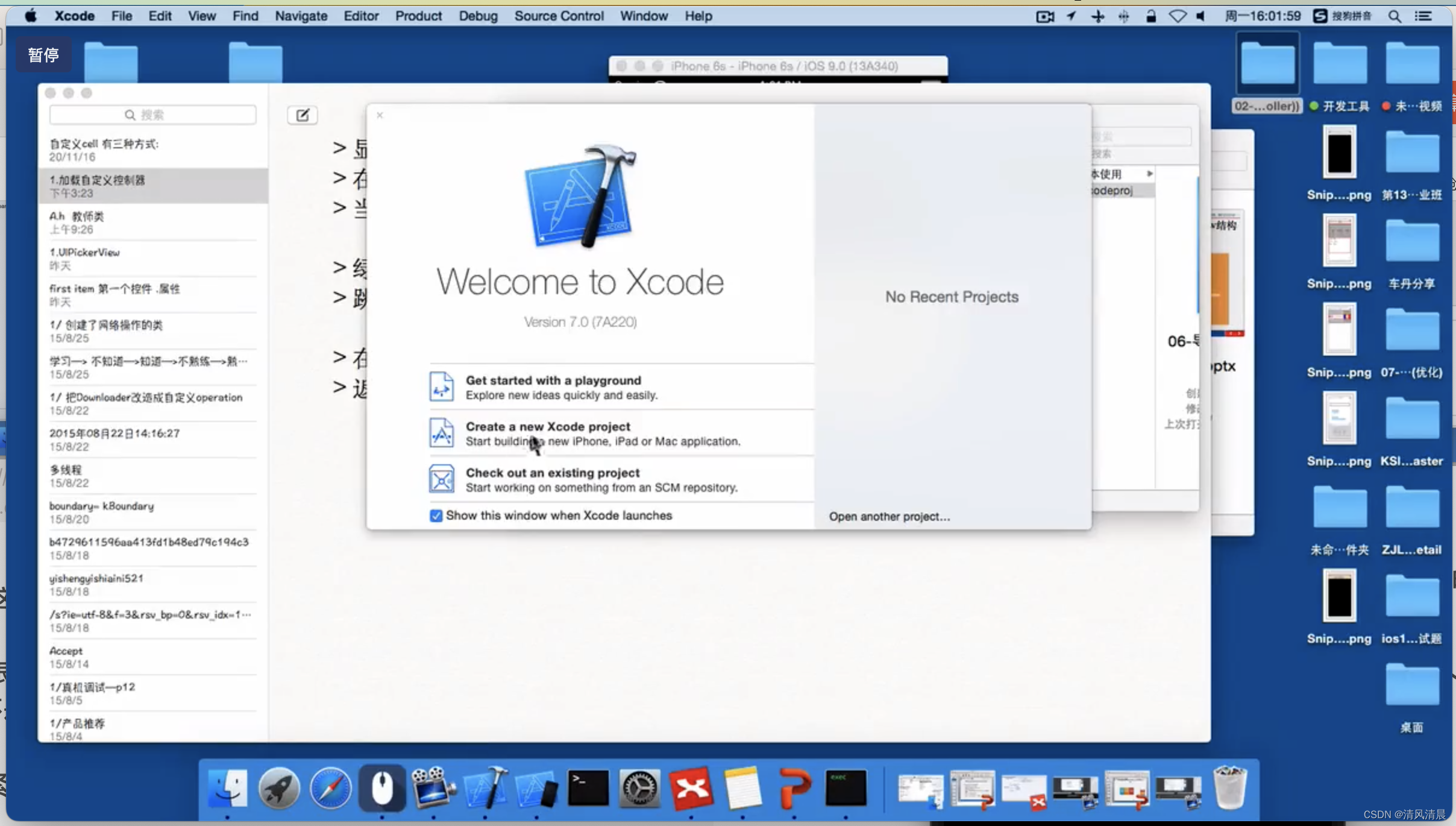1456x826 pixels.
Task: Select the note yishengyishiaini521
Action: coord(153,584)
